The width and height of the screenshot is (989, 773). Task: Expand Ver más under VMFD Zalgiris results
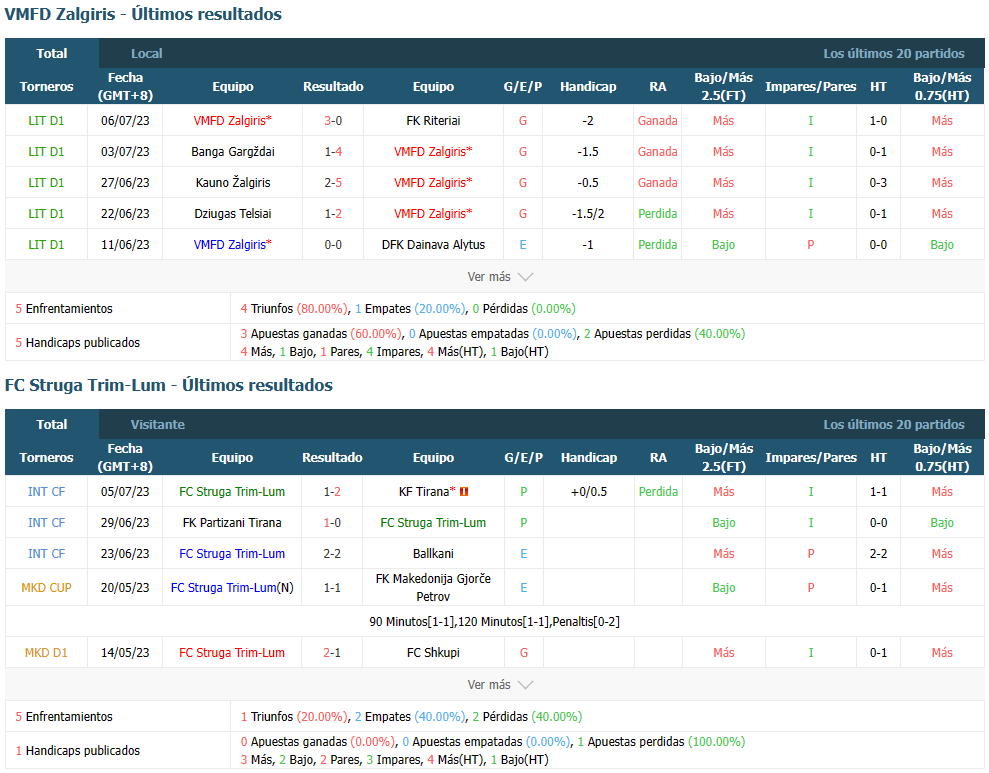tap(500, 277)
